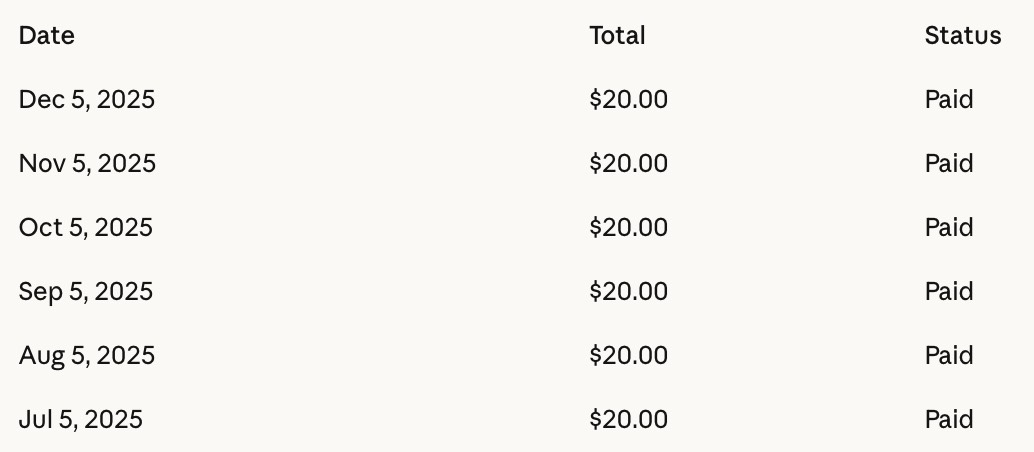1034x452 pixels.
Task: Click the Paid status for Nov 5
Action: [948, 164]
